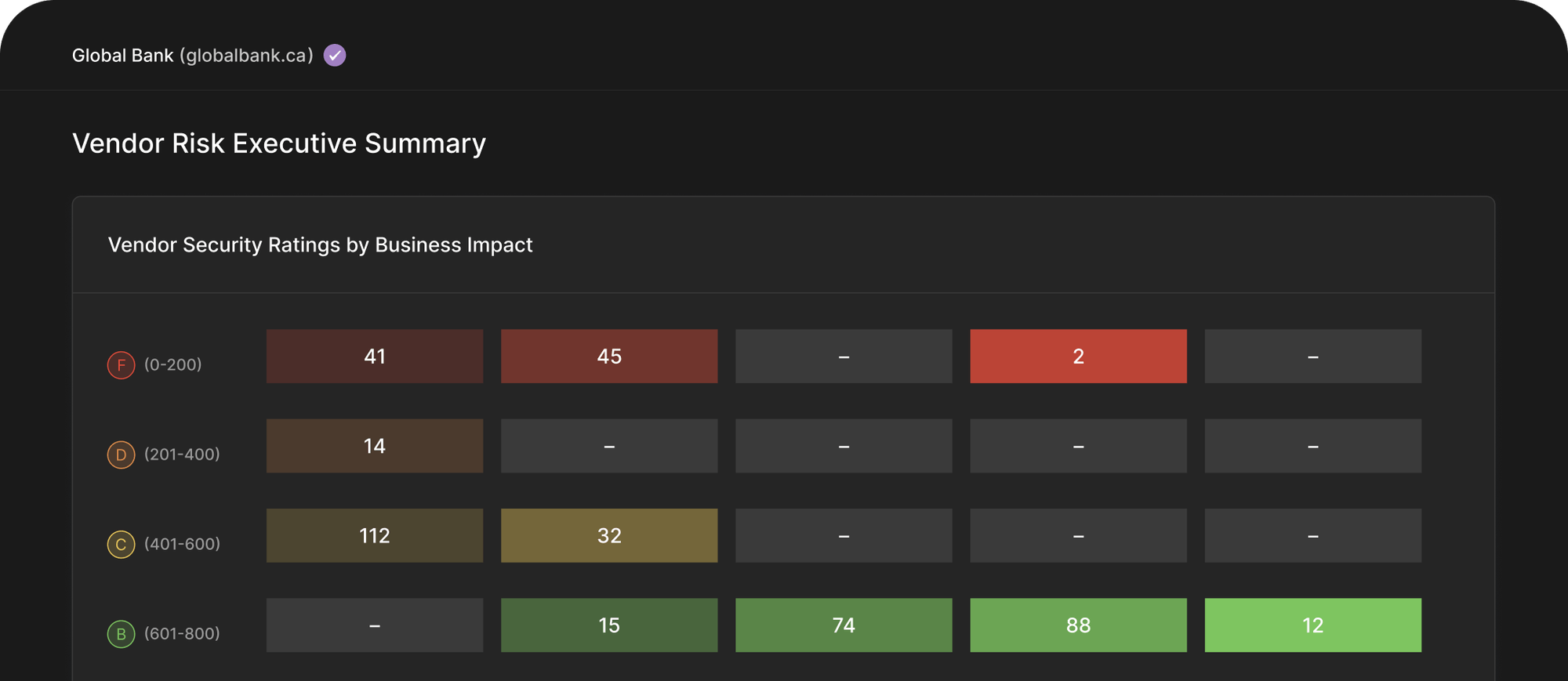Screen dimensions: 1568x681
Task: Click the bright red cell showing 2
Action: pyautogui.click(x=1078, y=357)
